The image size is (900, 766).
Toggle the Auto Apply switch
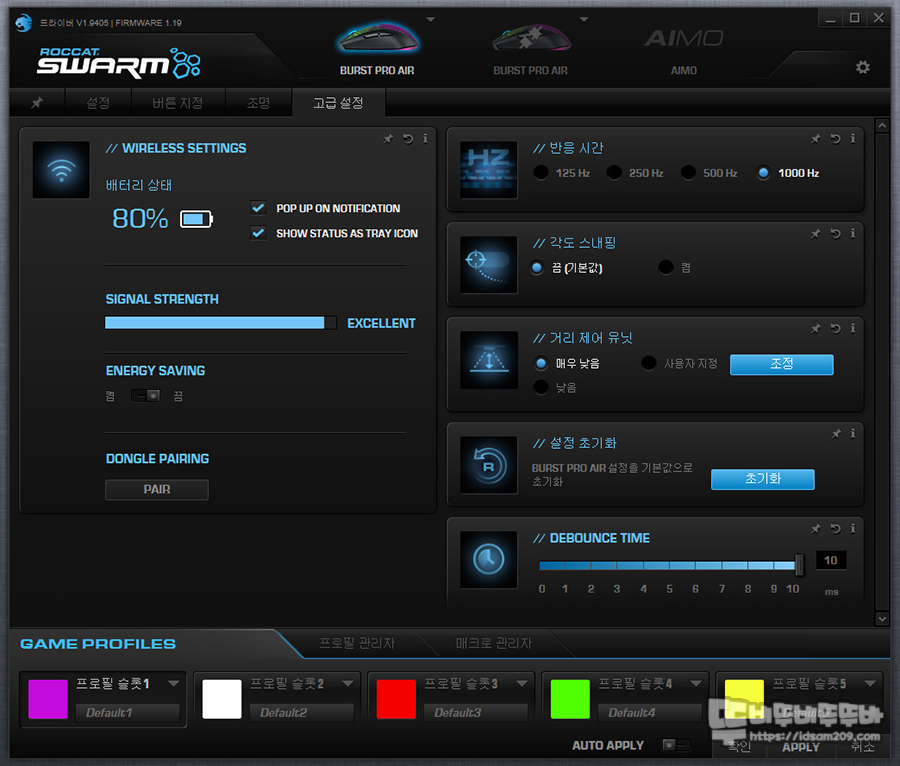(676, 745)
